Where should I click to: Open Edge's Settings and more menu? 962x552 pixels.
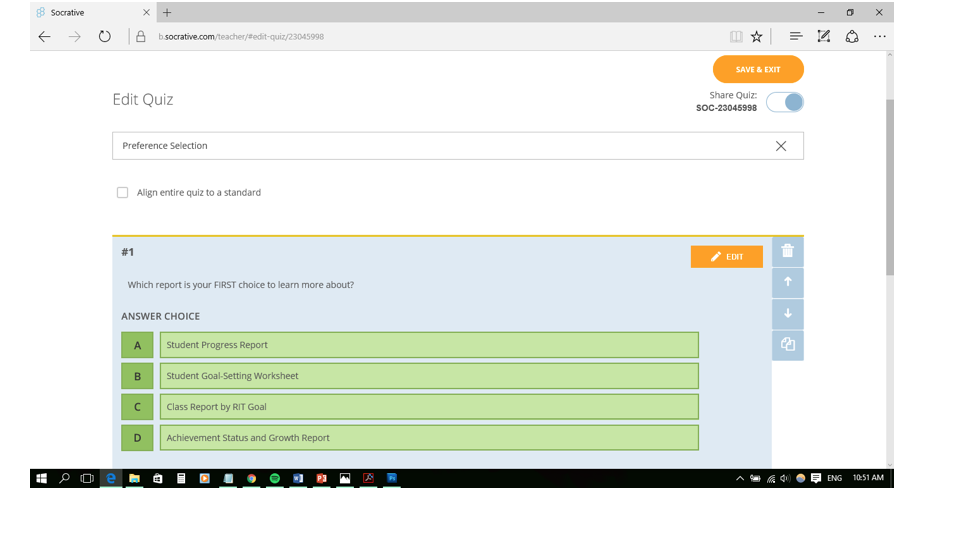point(880,37)
